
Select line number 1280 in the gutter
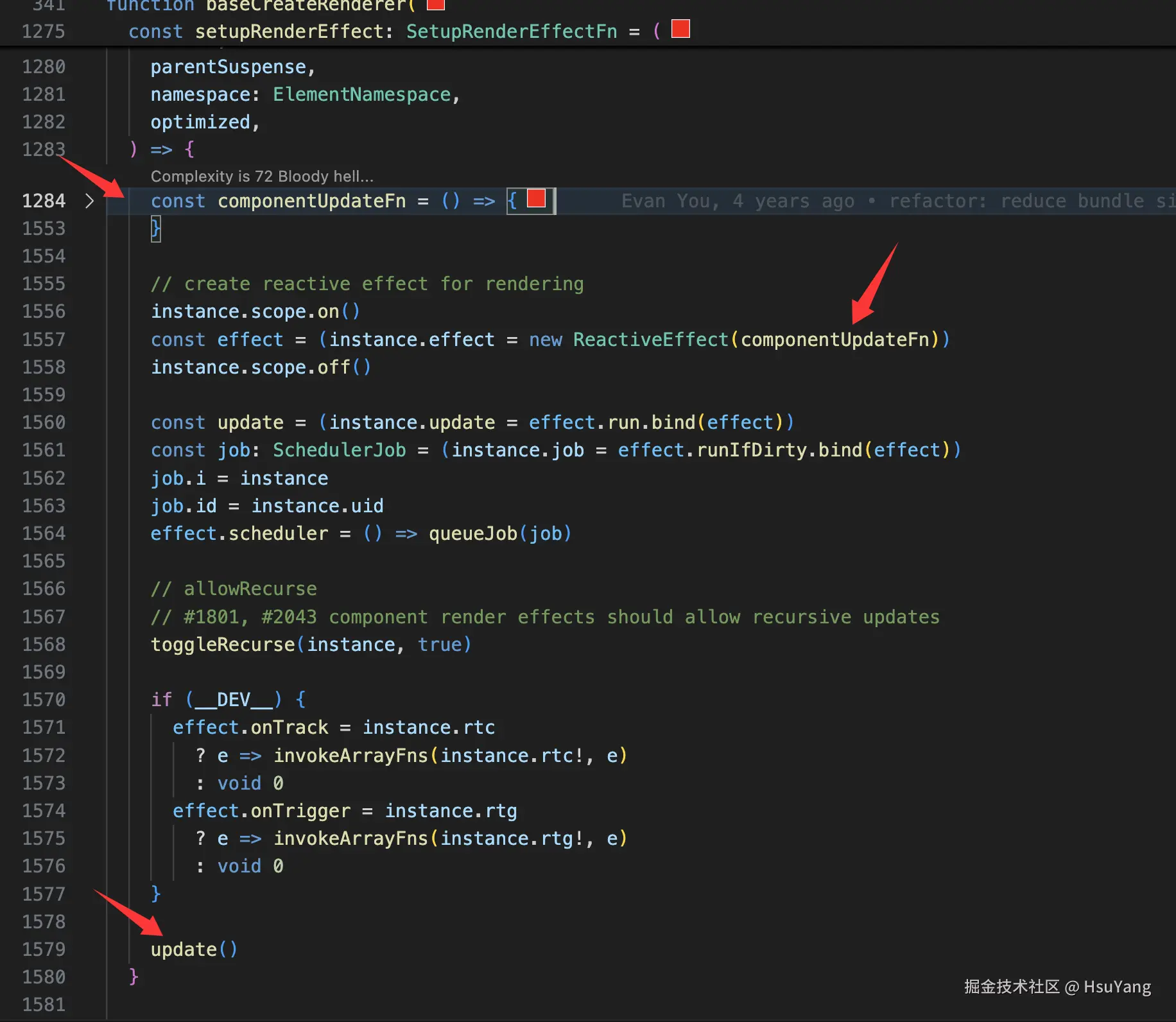click(x=44, y=67)
